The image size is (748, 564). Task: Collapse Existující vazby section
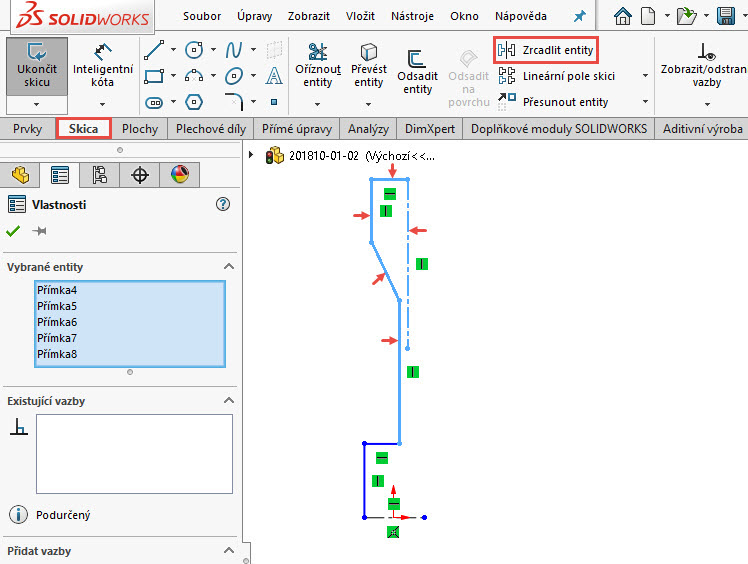[x=229, y=400]
